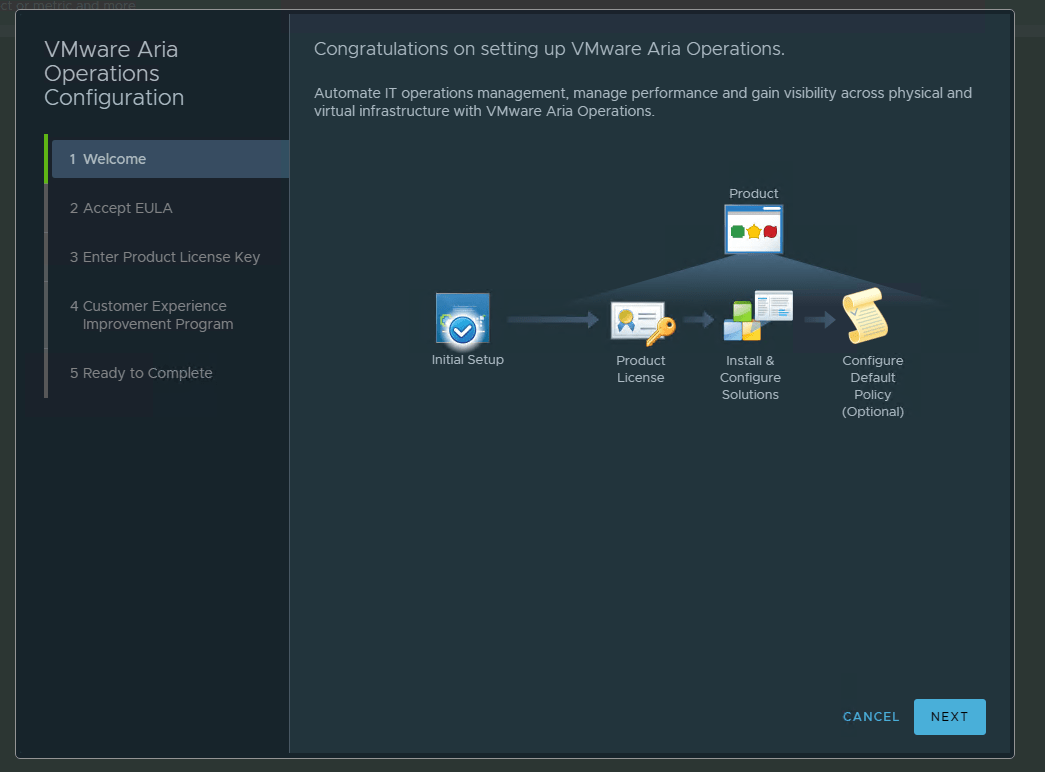Viewport: 1045px width, 772px height.
Task: Click the Congratulations heading text
Action: (549, 49)
